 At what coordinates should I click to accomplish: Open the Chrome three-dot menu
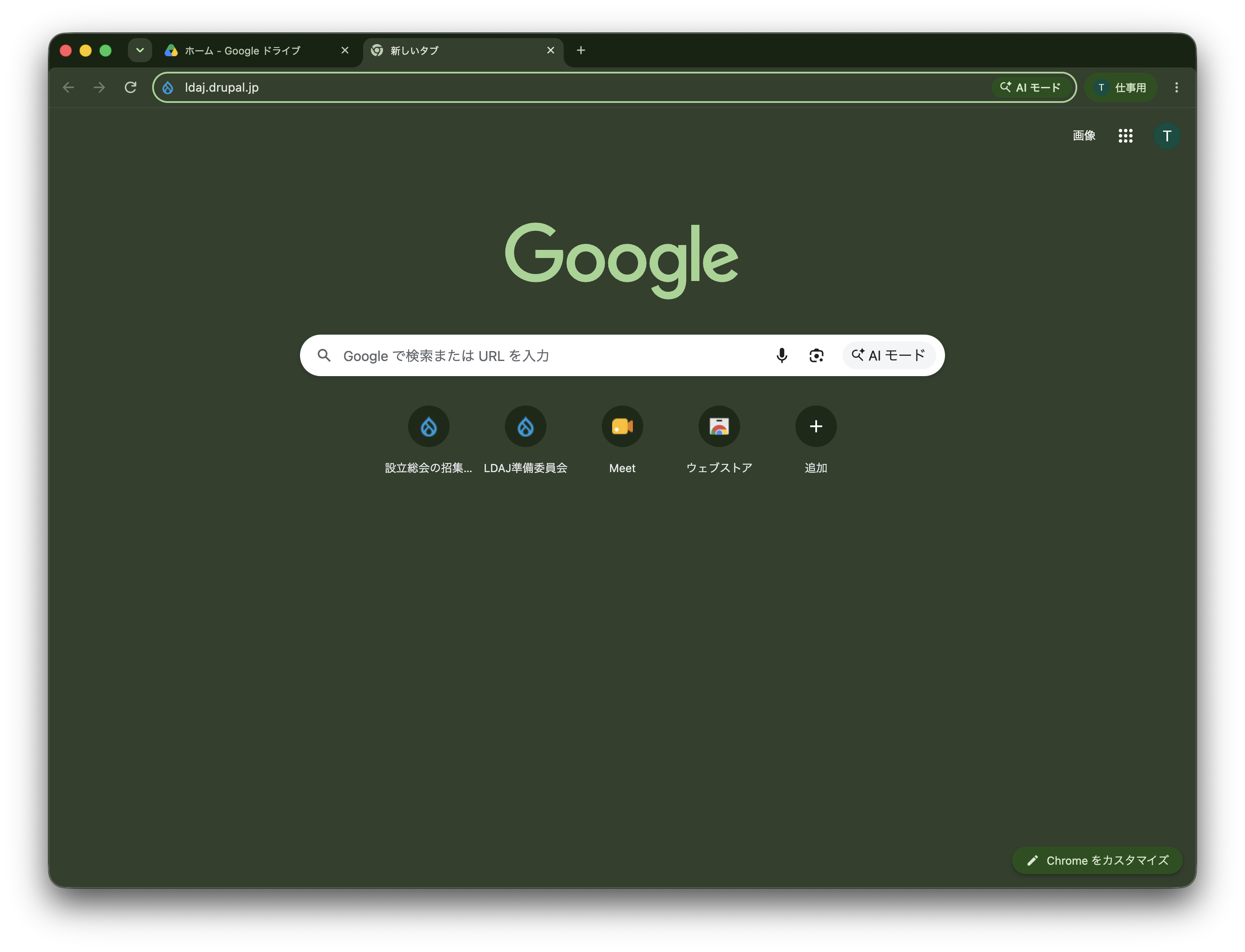pyautogui.click(x=1176, y=87)
